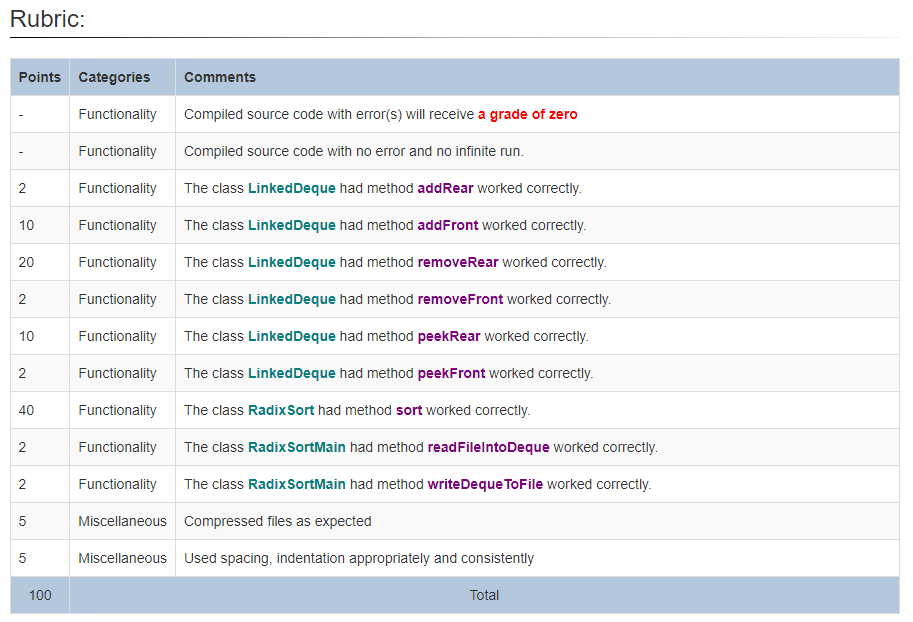Click the readFileIntoDeque method name
The height and width of the screenshot is (622, 913).
point(489,447)
